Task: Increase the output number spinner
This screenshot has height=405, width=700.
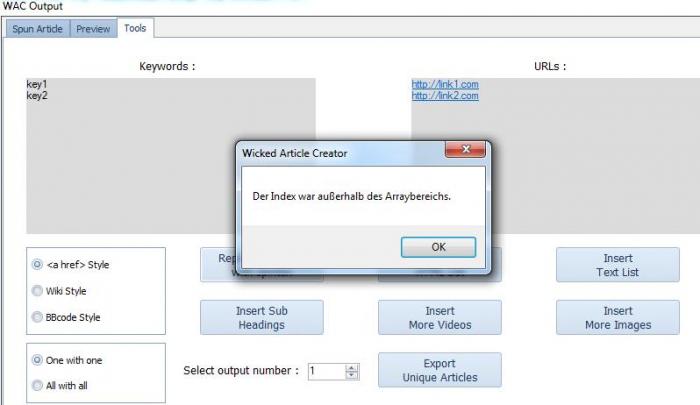Action: click(x=352, y=368)
